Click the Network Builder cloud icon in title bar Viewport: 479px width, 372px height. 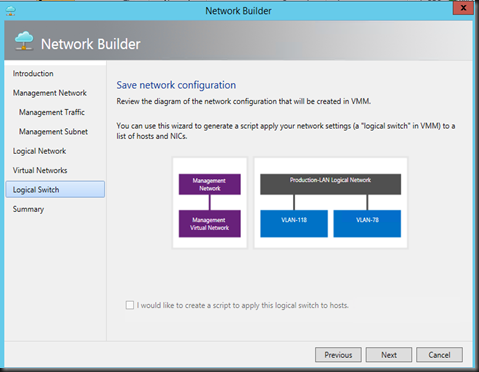[x=11, y=11]
